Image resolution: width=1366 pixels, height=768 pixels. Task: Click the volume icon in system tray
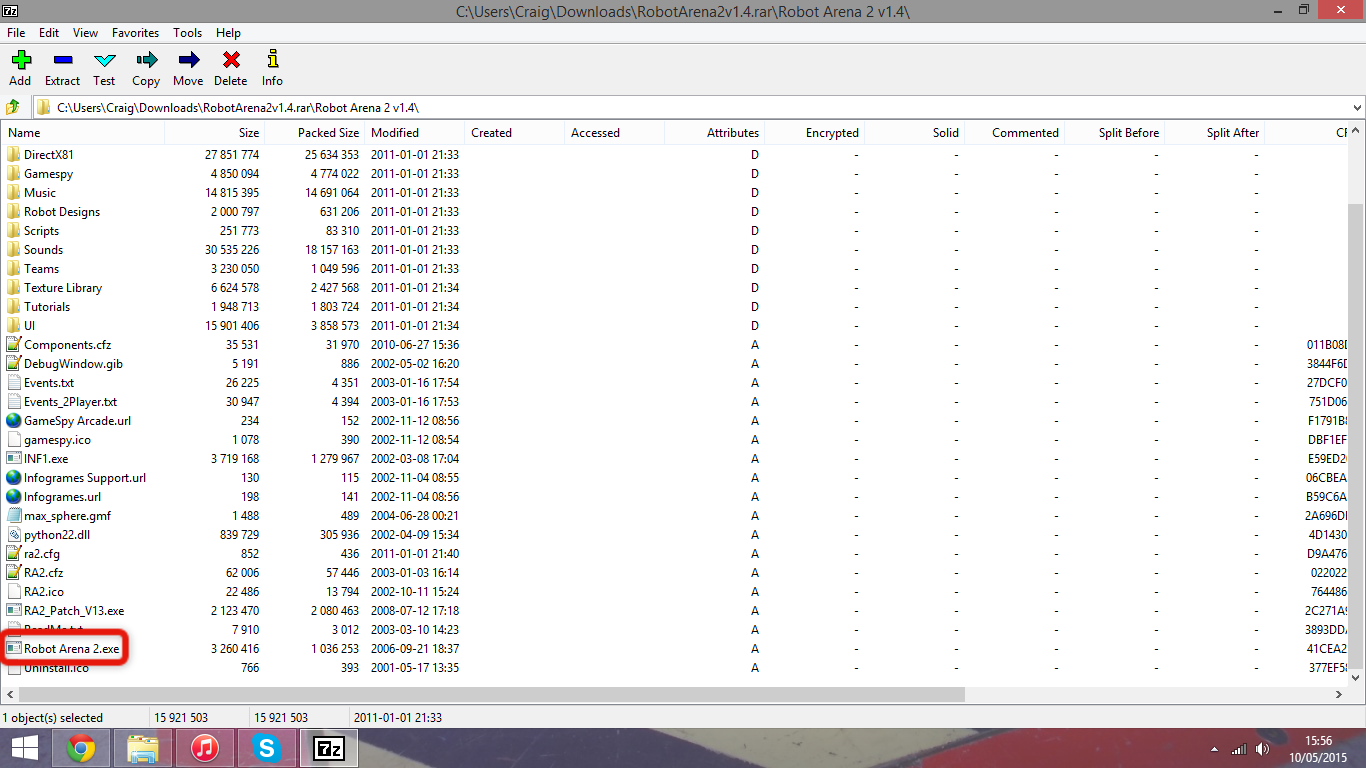coord(1262,749)
